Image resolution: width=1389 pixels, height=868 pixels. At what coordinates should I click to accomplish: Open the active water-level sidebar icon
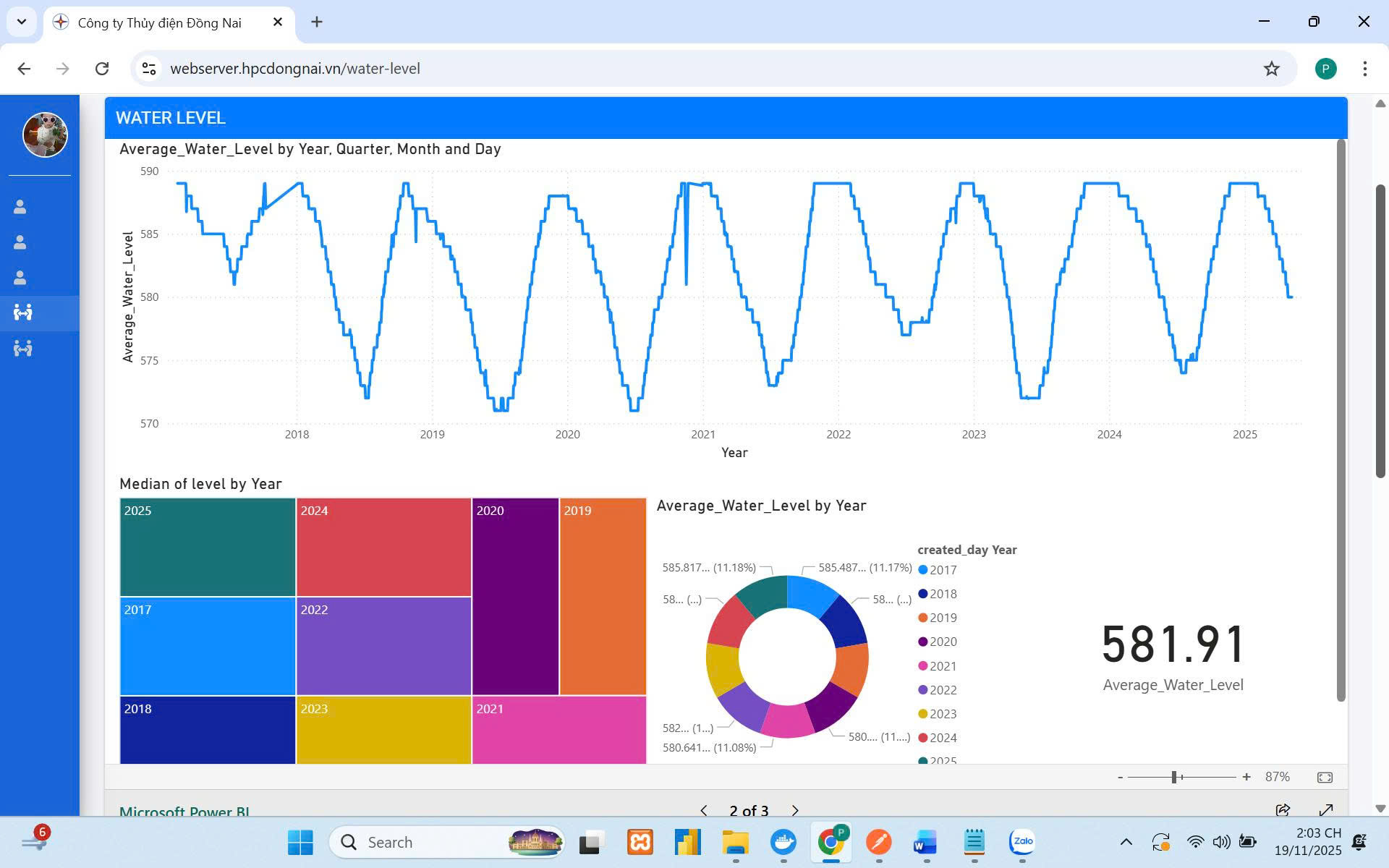23,312
